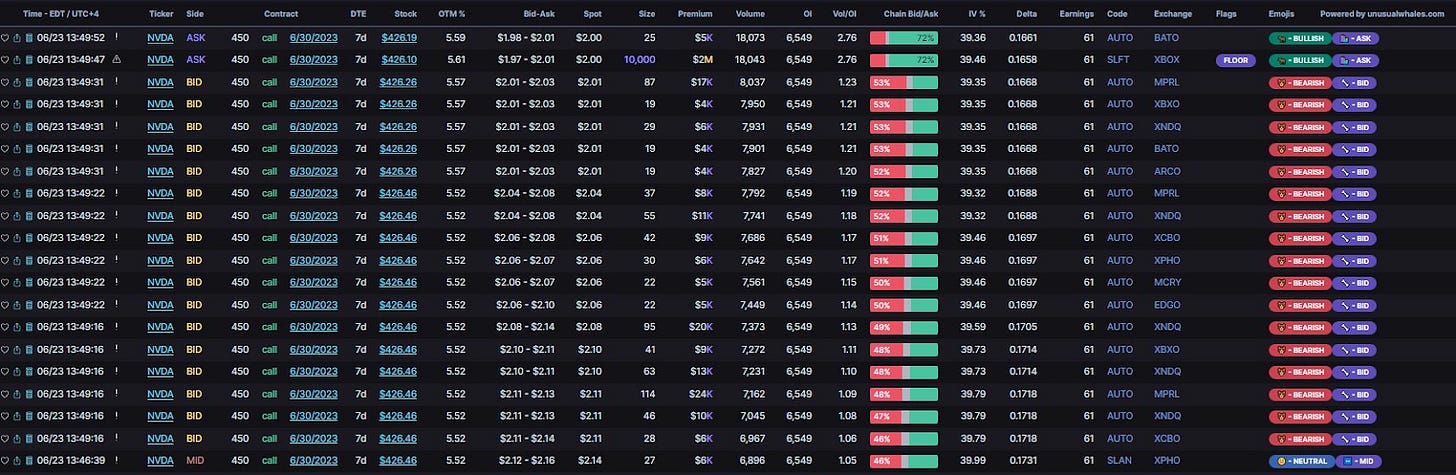Click exclamation icon on volume 7,561 row
1456x475 pixels.
click(x=116, y=281)
